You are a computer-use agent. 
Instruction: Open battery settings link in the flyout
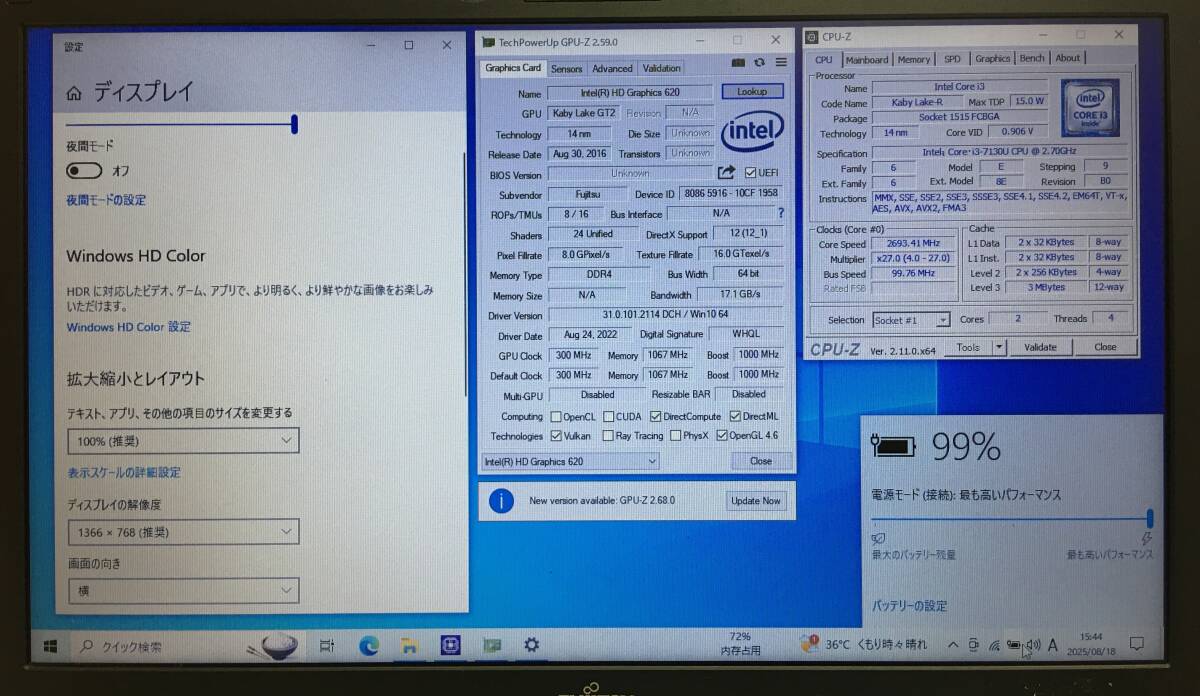click(909, 605)
